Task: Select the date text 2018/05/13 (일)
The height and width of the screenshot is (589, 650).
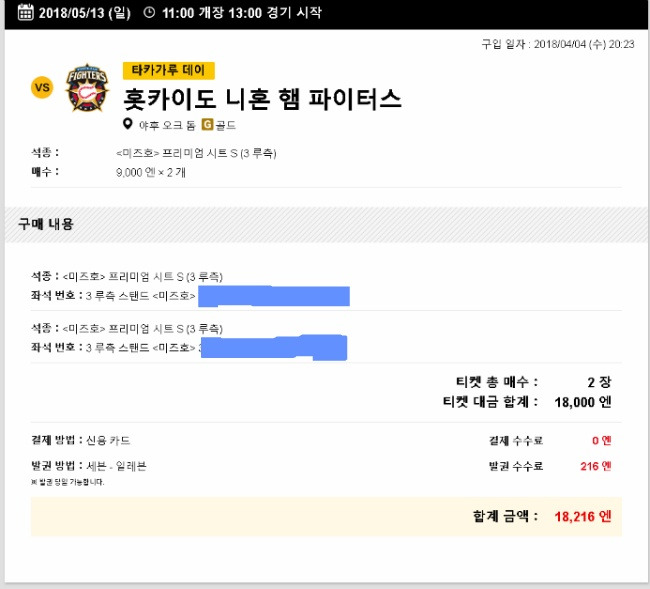Action: (x=85, y=13)
